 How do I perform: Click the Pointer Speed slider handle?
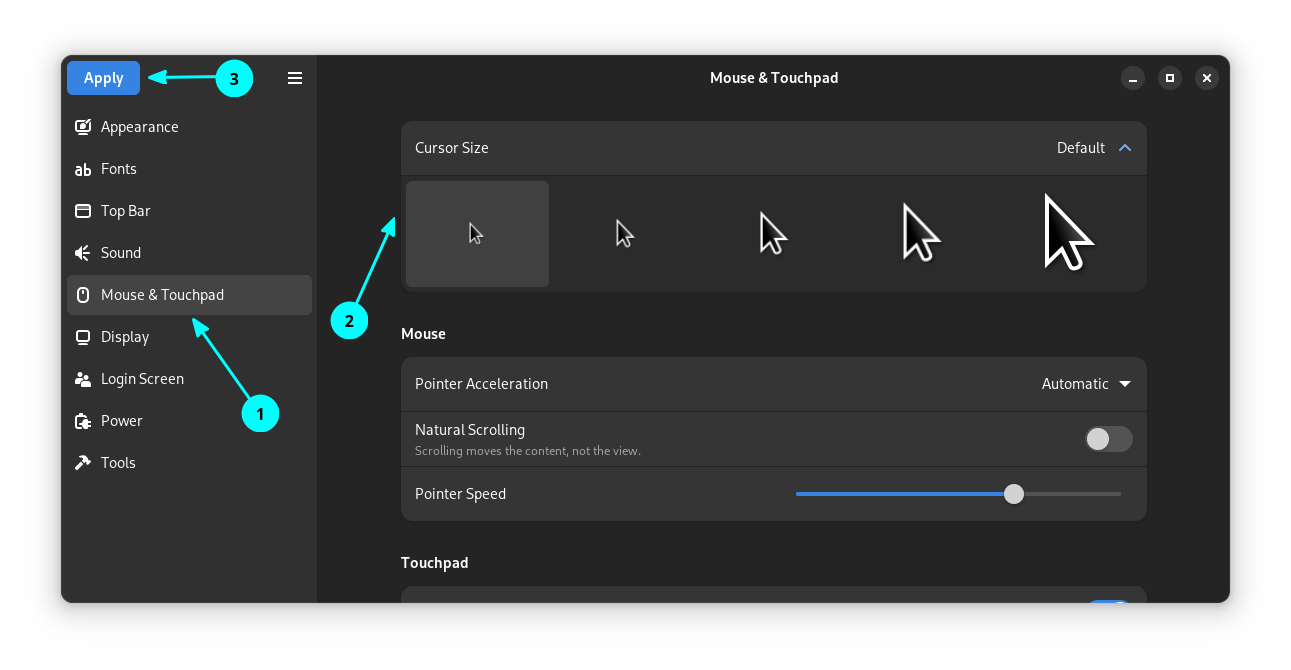(x=1014, y=493)
